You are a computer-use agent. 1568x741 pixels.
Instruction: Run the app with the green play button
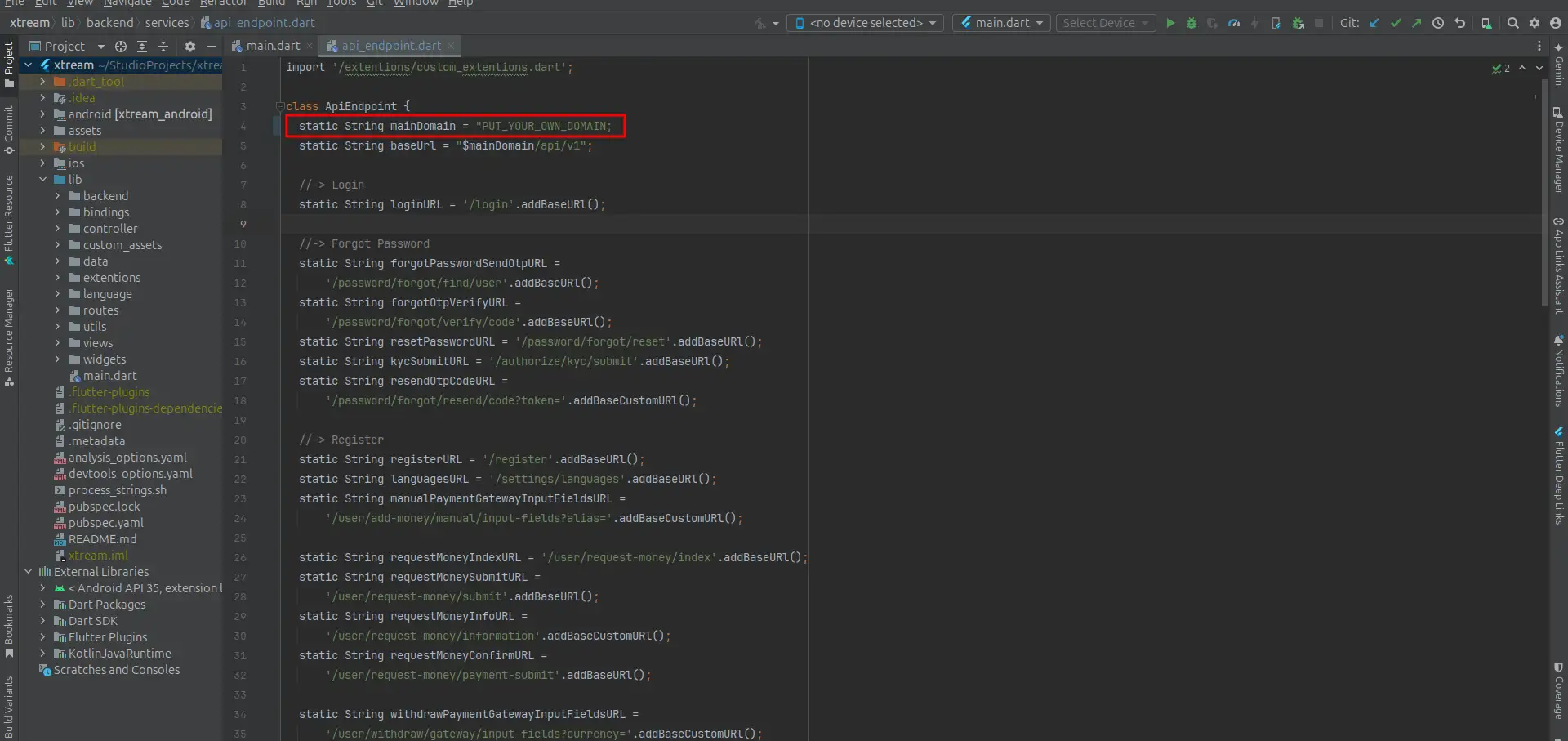coord(1170,23)
